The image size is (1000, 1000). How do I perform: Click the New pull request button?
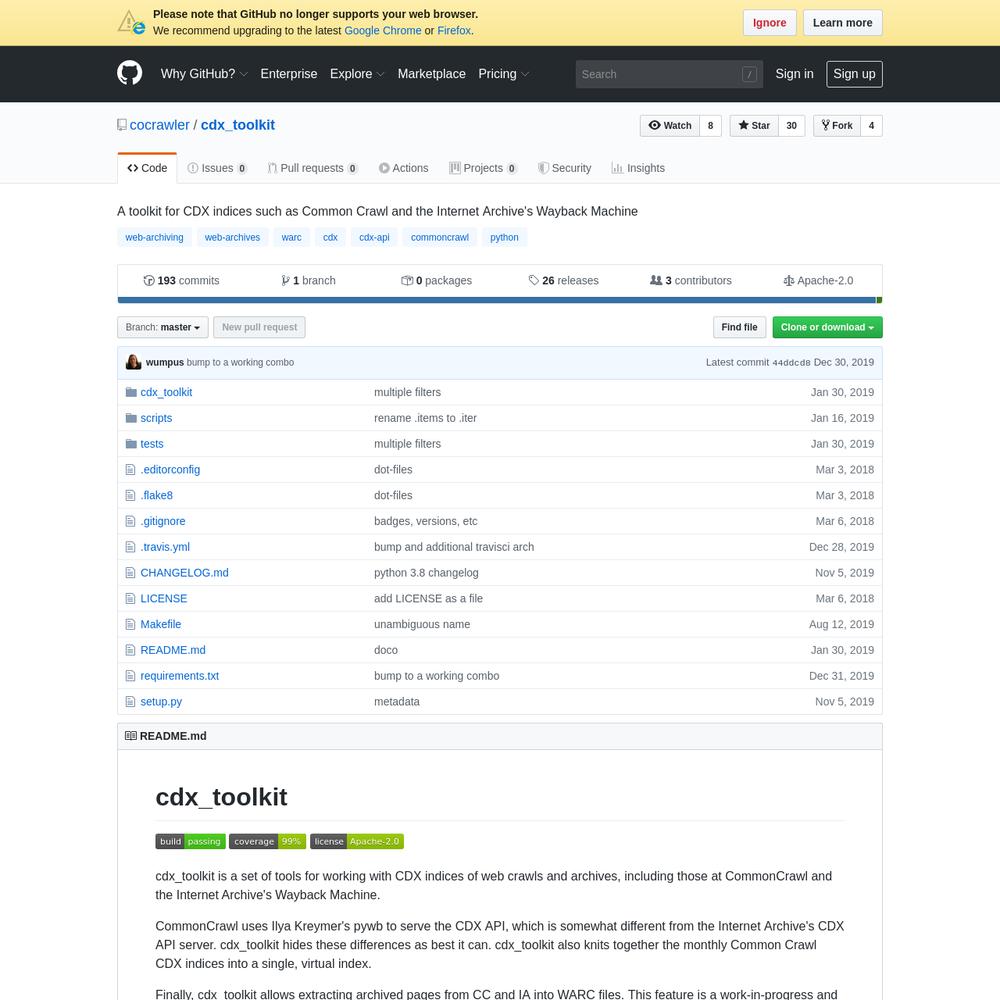259,327
